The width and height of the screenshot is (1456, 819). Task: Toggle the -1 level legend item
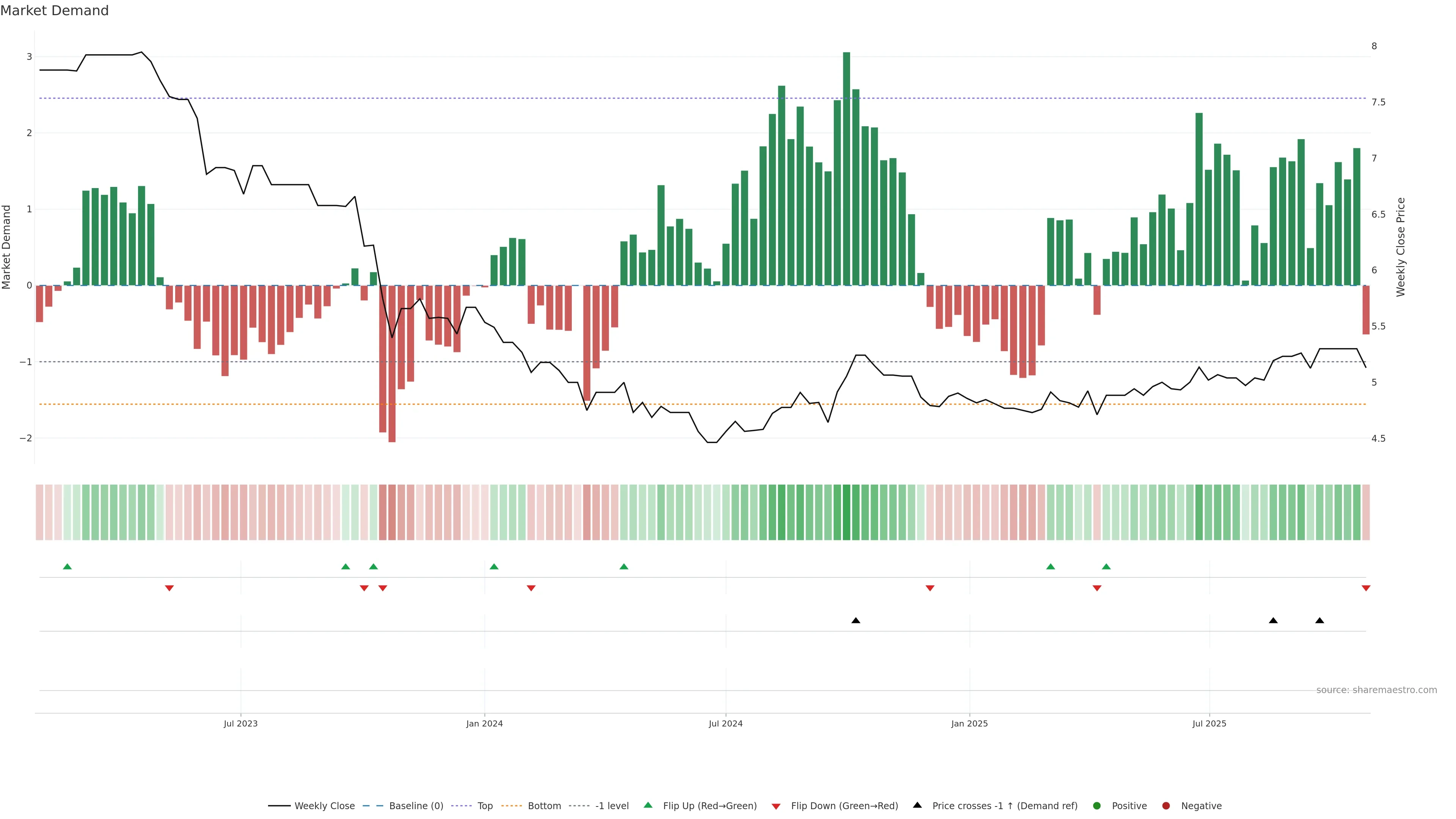(x=612, y=806)
